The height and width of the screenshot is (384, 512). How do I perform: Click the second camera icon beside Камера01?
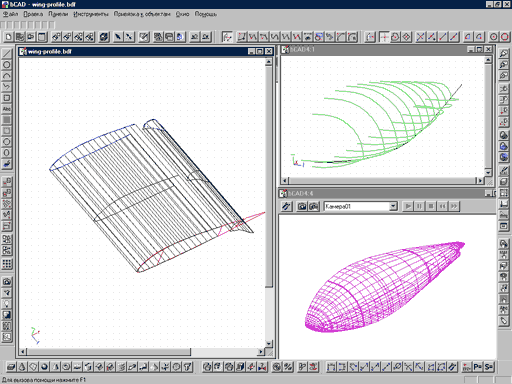click(x=313, y=206)
